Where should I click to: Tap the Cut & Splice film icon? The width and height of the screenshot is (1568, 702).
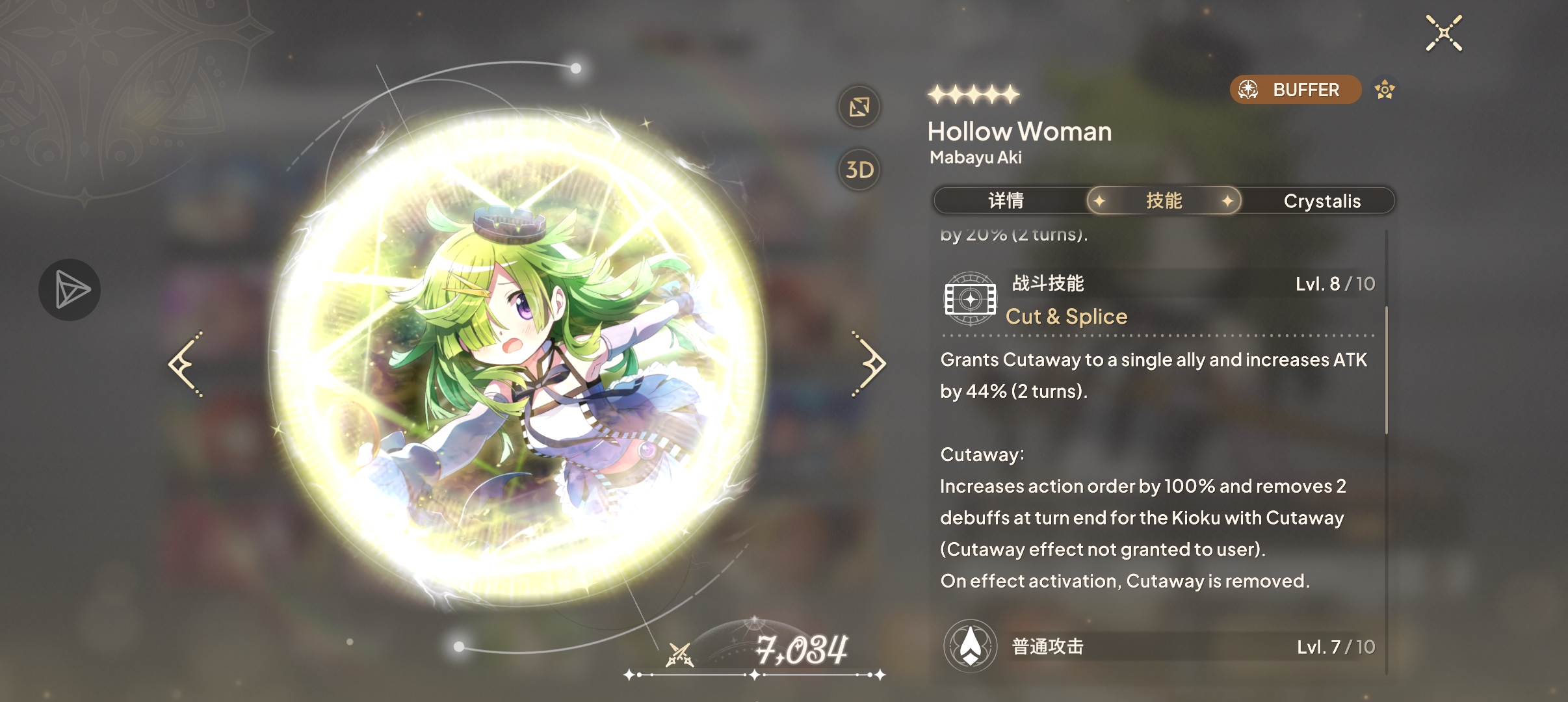pyautogui.click(x=970, y=299)
